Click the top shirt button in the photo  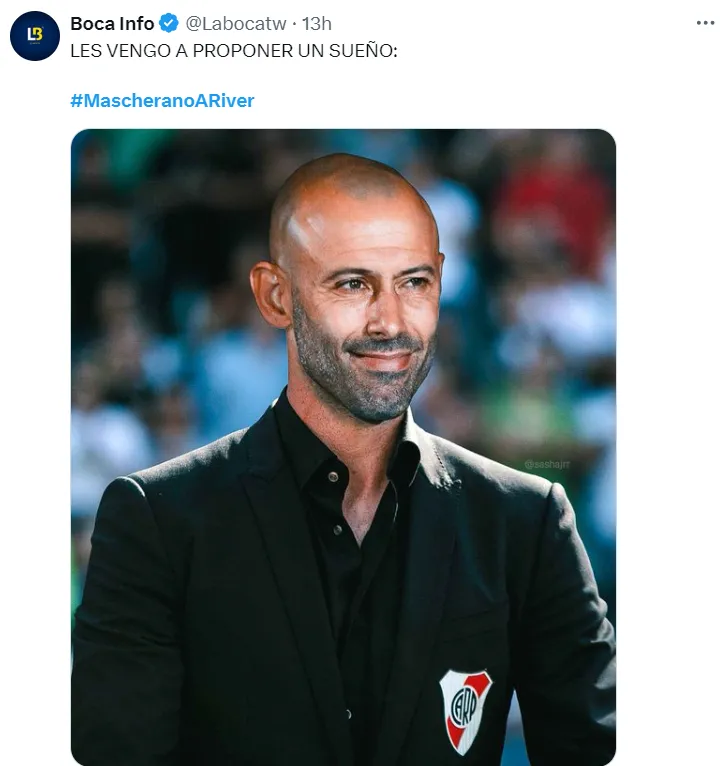(333, 476)
